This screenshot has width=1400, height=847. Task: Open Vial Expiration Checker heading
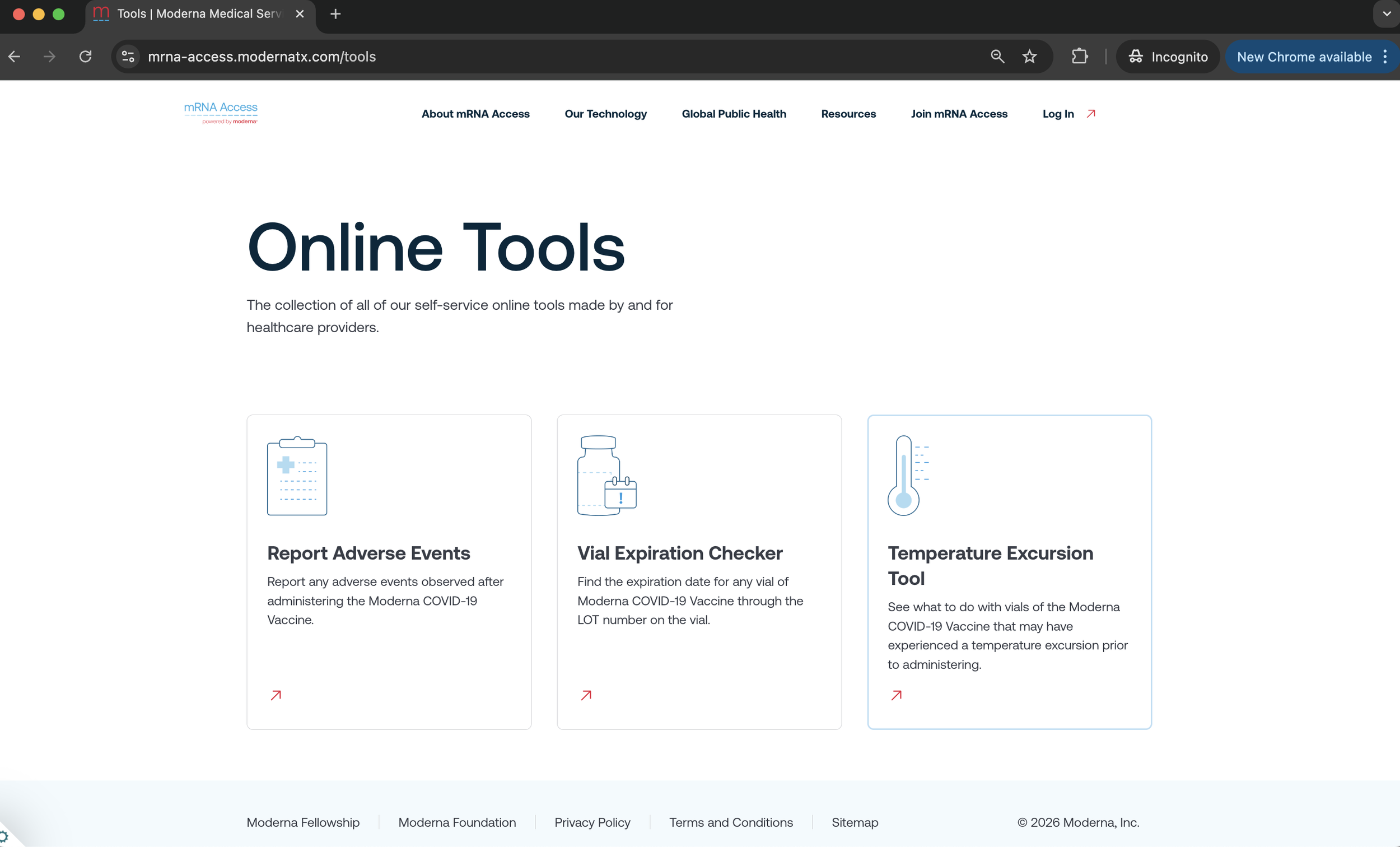click(680, 553)
